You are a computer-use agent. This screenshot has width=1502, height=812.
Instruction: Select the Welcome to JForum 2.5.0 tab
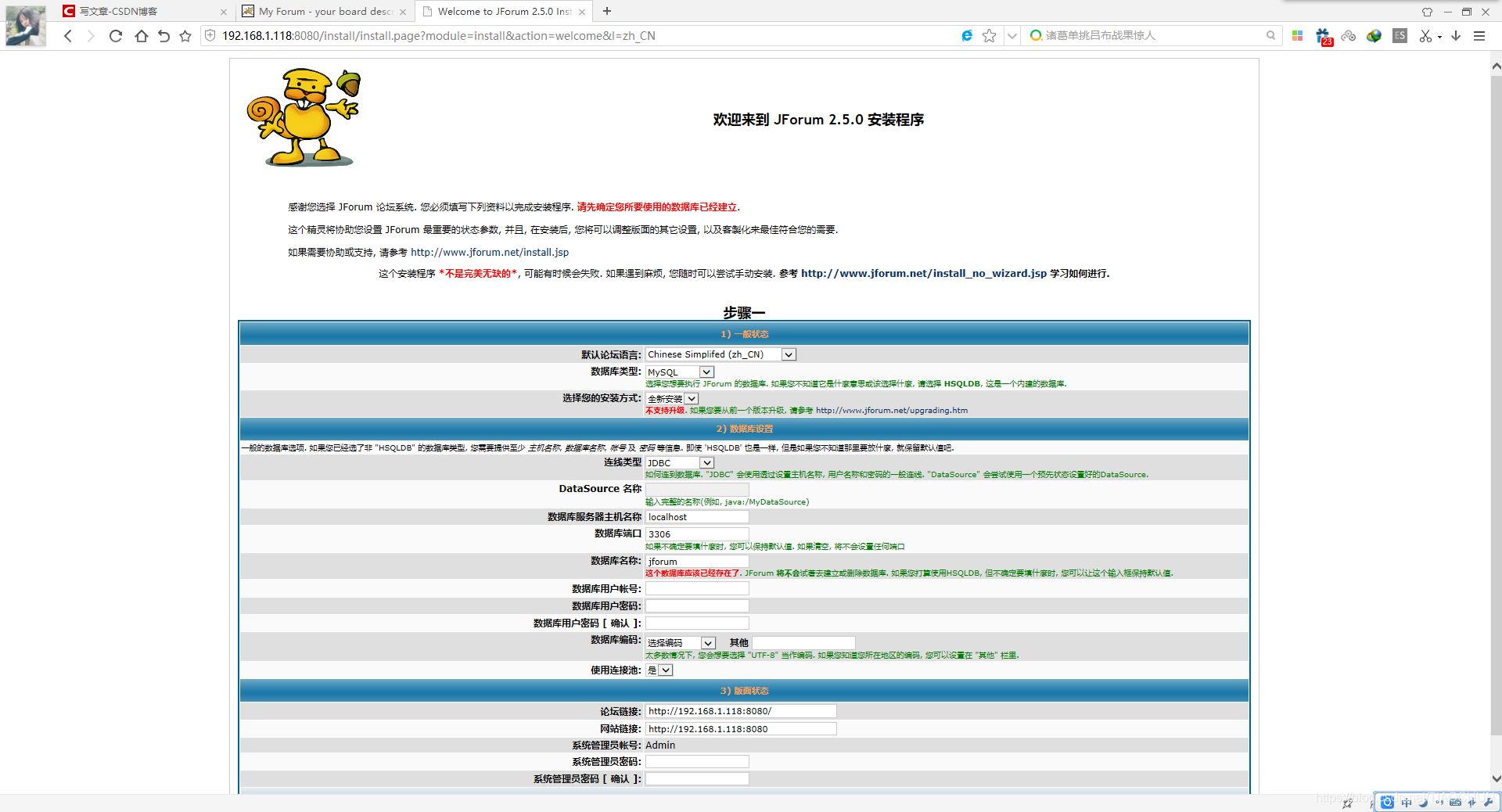503,12
